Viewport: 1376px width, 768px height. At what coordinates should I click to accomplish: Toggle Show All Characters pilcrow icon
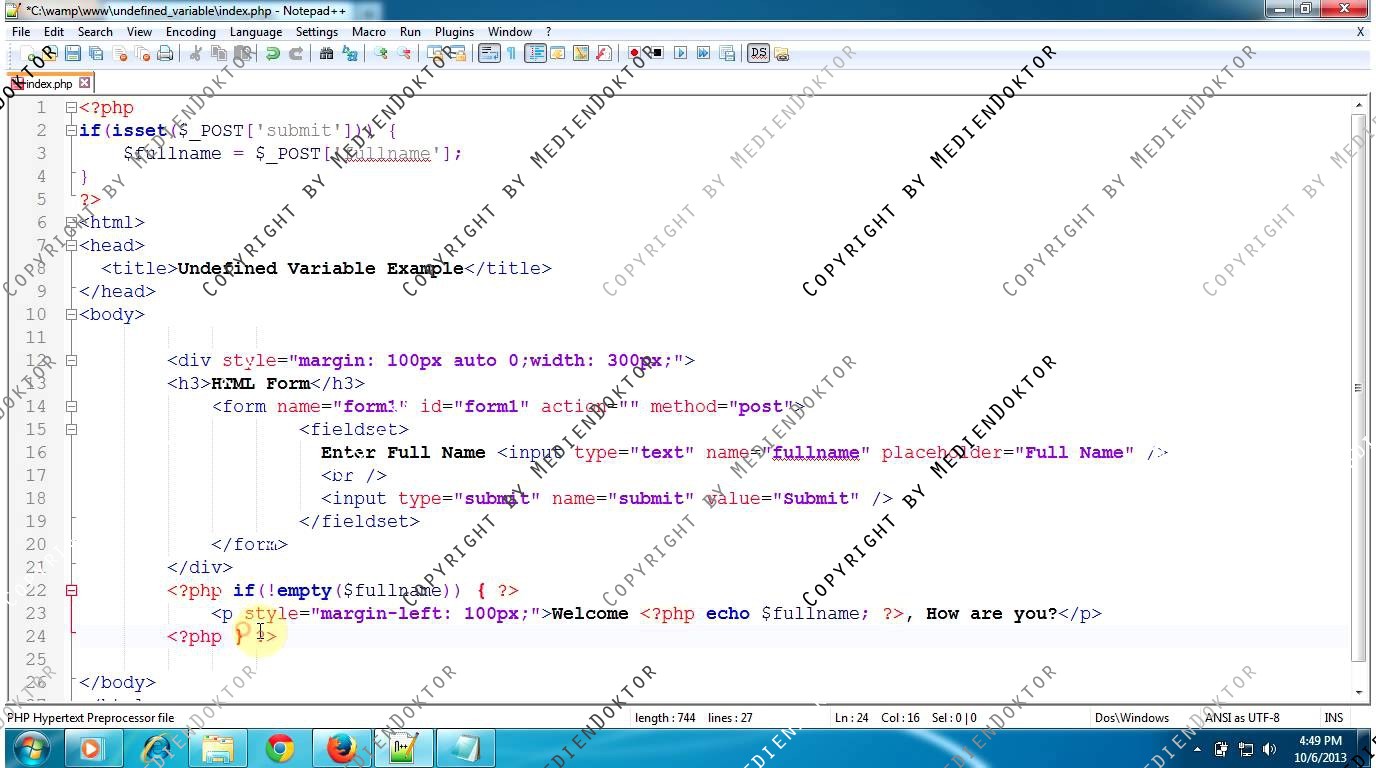pyautogui.click(x=511, y=54)
